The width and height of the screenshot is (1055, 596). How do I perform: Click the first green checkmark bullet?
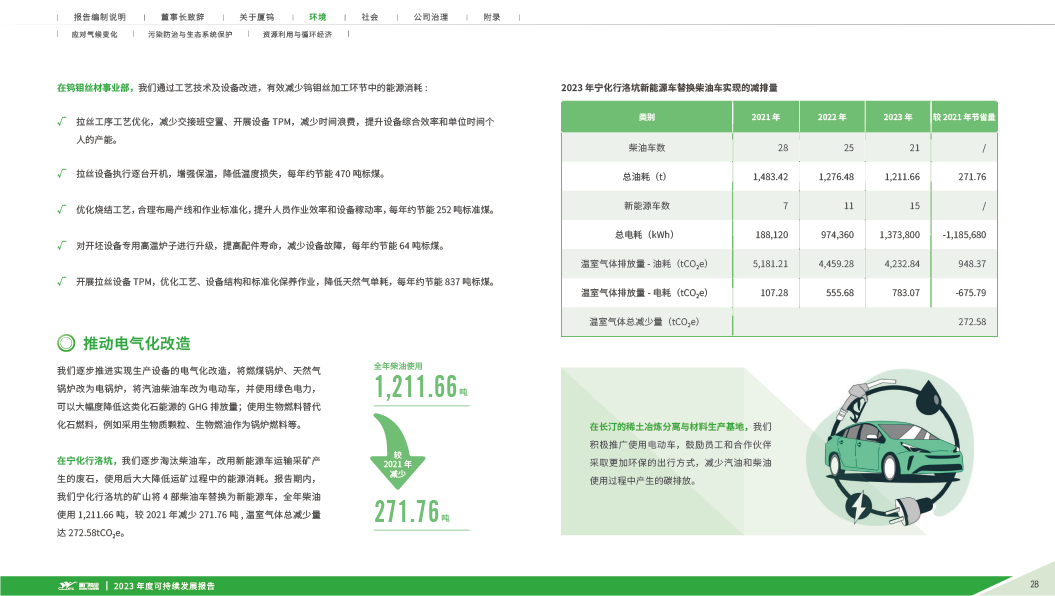[61, 120]
